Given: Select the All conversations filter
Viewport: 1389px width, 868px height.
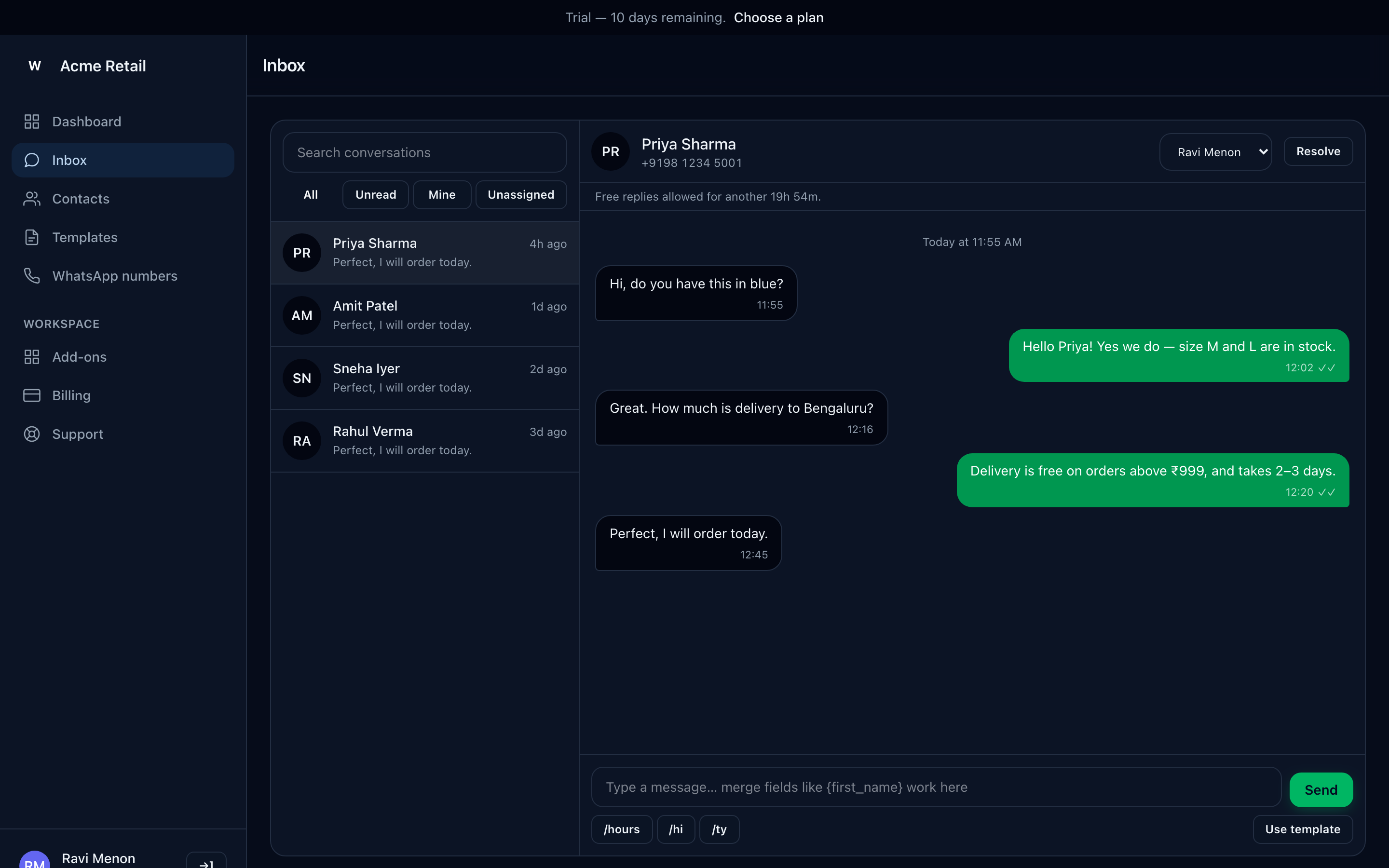Looking at the screenshot, I should (311, 195).
